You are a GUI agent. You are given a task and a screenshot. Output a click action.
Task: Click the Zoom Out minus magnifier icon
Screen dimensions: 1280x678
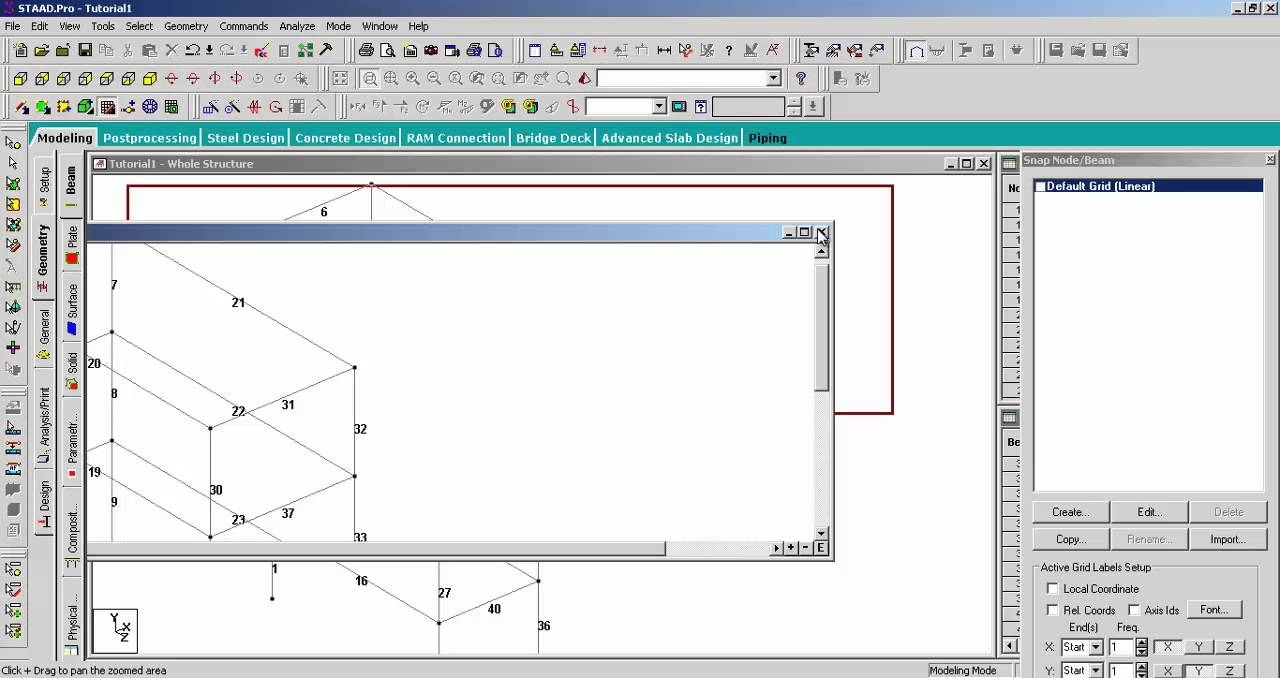[434, 78]
